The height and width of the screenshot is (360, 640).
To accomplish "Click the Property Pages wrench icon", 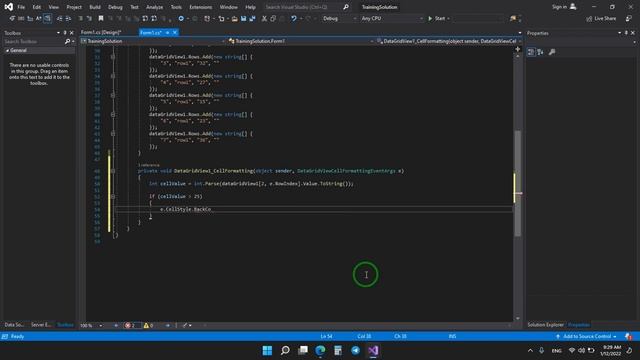I will click(x=552, y=52).
